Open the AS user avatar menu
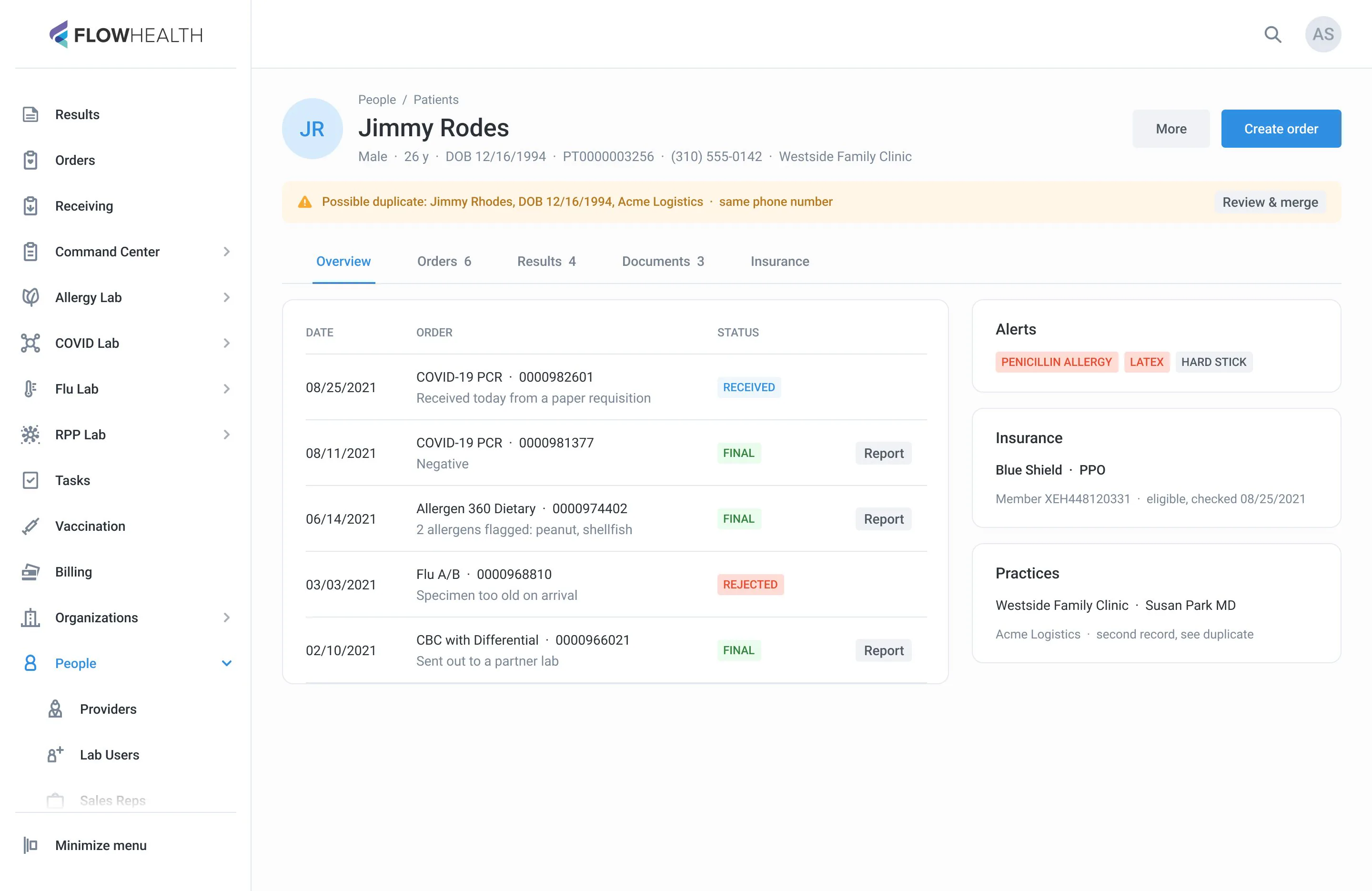The height and width of the screenshot is (891, 1372). [1323, 35]
